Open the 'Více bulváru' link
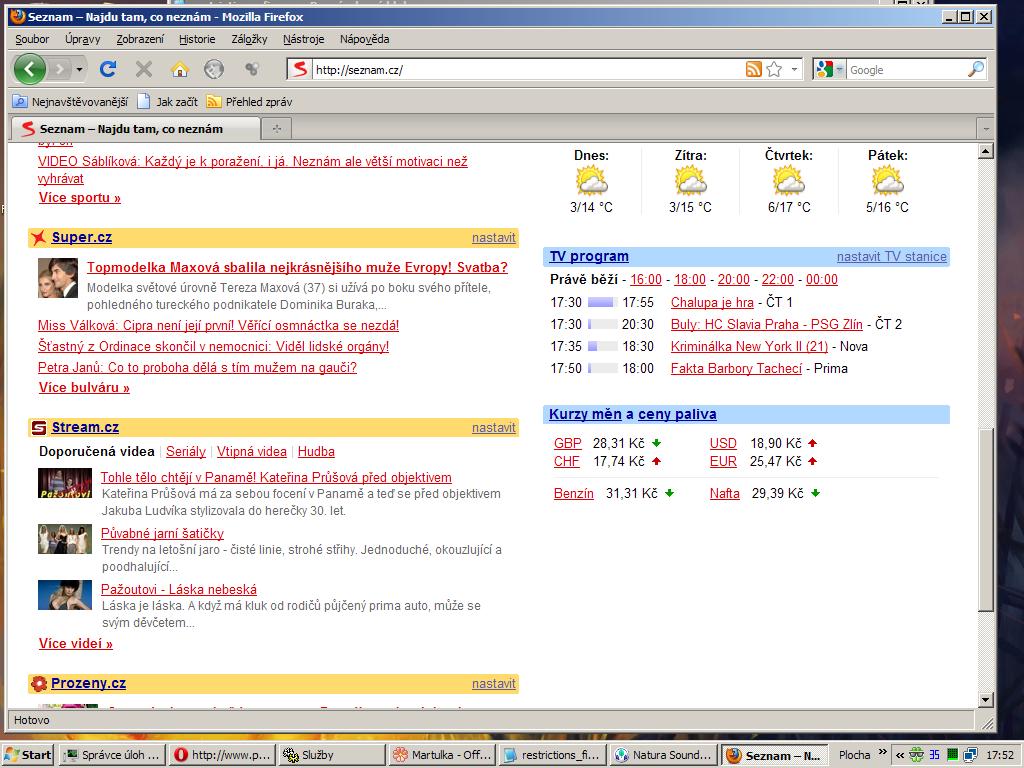This screenshot has width=1024, height=768. (84, 387)
